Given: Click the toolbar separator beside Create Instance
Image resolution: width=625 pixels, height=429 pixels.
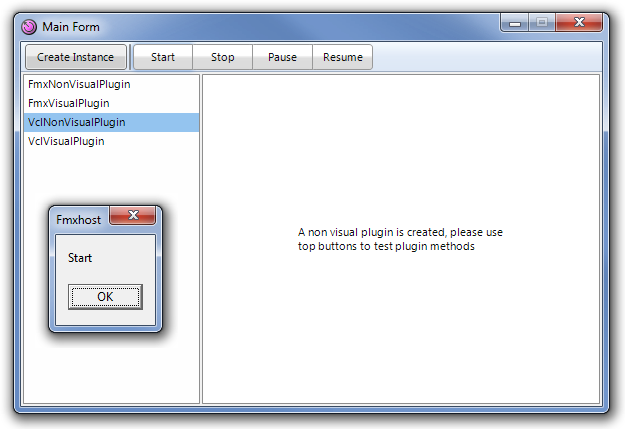Looking at the screenshot, I should point(130,57).
